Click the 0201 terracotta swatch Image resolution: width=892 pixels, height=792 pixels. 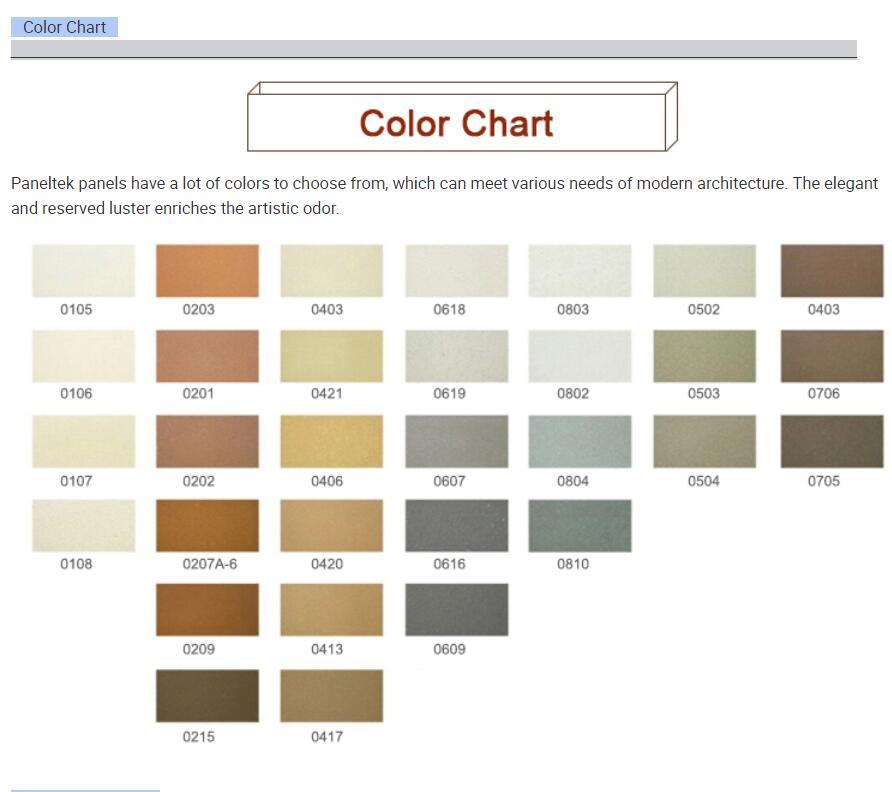(208, 356)
